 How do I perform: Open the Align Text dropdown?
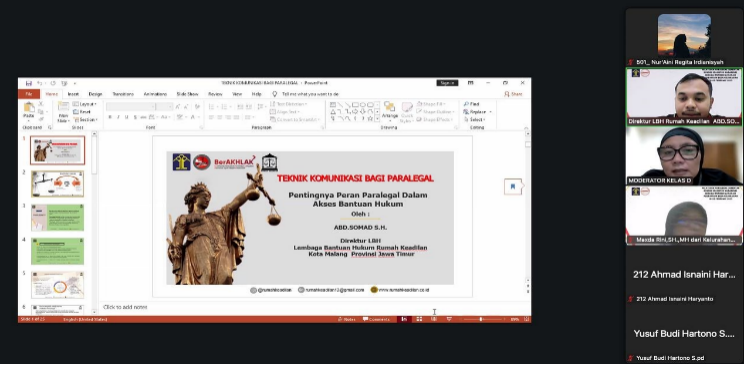click(285, 112)
